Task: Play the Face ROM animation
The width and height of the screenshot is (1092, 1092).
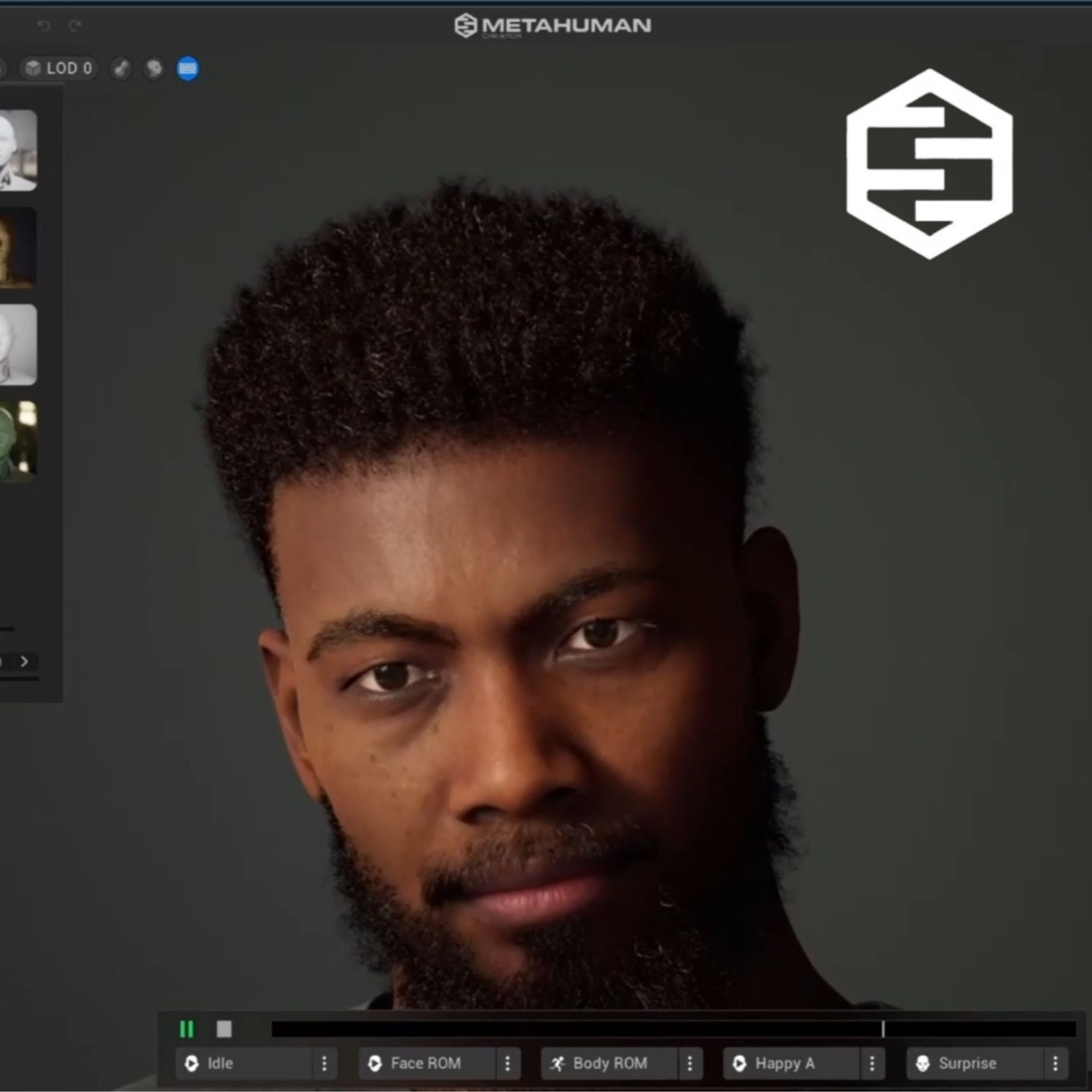Action: [428, 1063]
